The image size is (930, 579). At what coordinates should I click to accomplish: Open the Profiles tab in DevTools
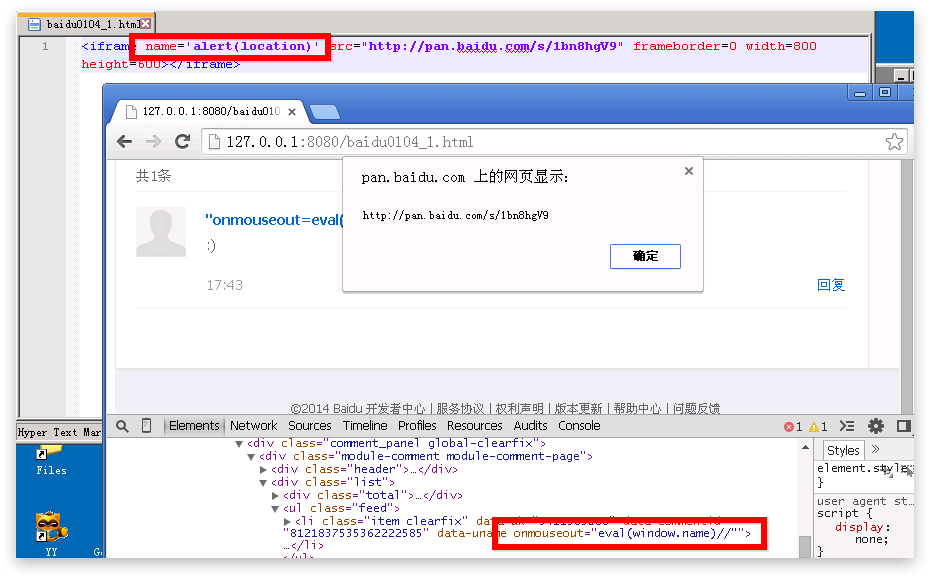pyautogui.click(x=417, y=426)
